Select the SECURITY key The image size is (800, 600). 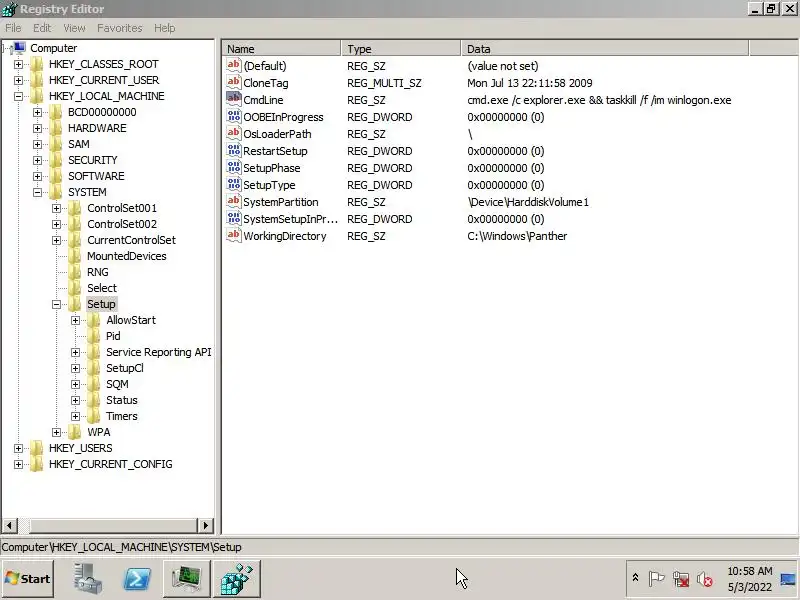coord(92,160)
